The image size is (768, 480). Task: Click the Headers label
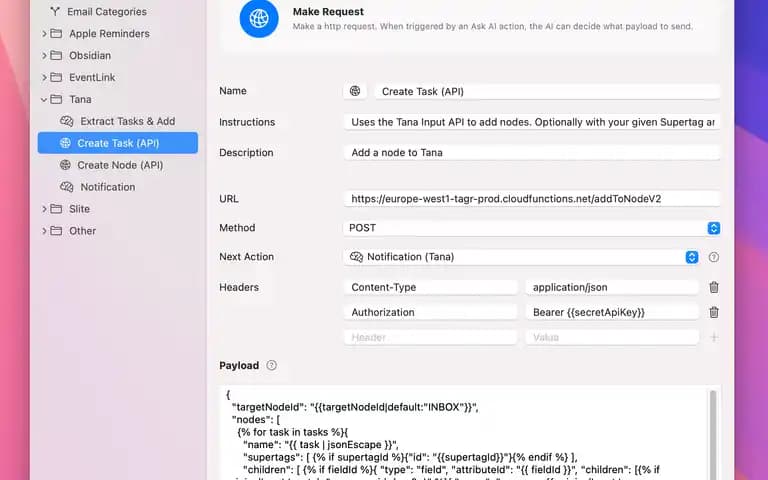[239, 288]
